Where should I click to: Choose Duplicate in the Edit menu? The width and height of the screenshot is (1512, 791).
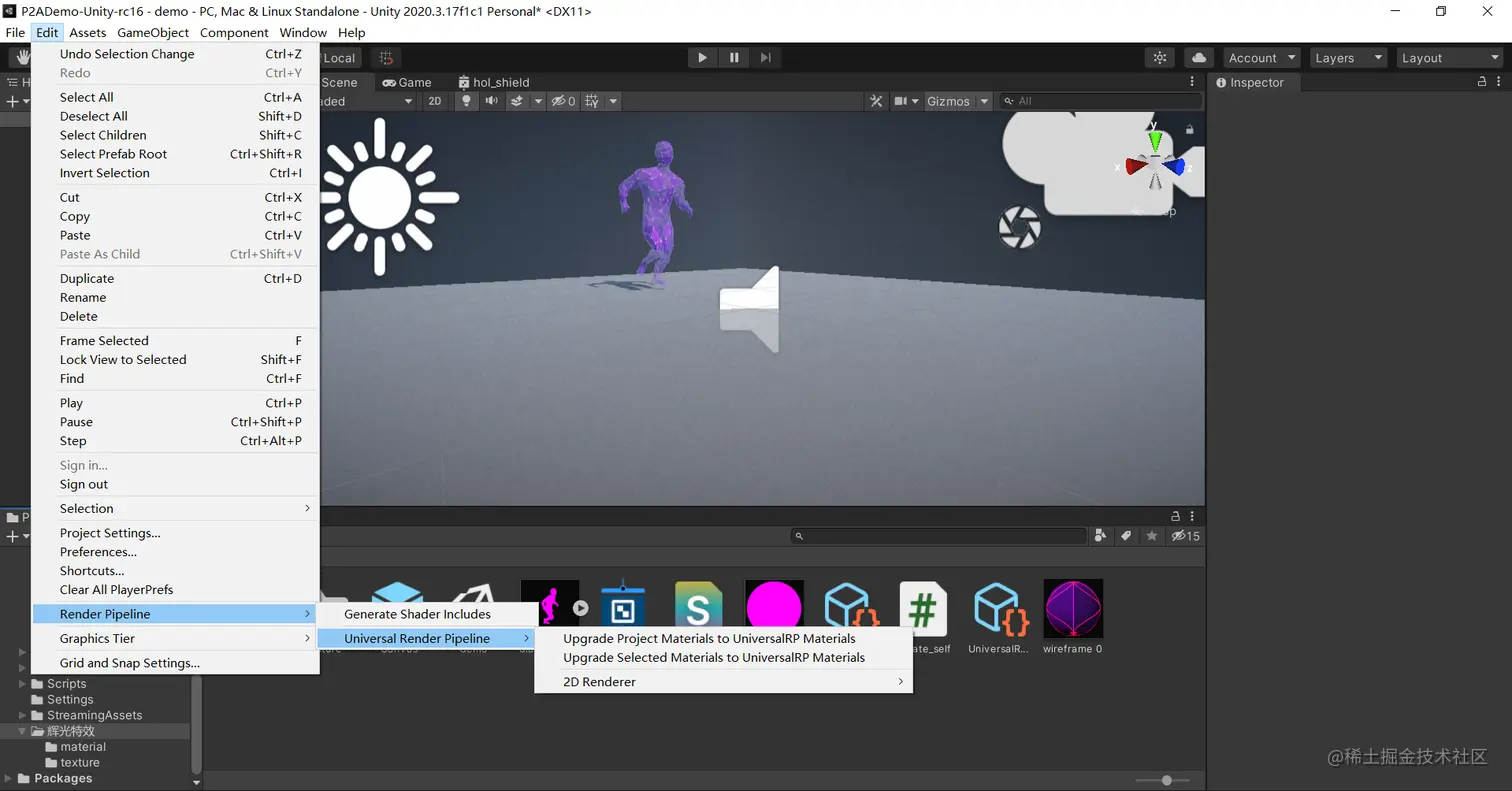tap(175, 278)
